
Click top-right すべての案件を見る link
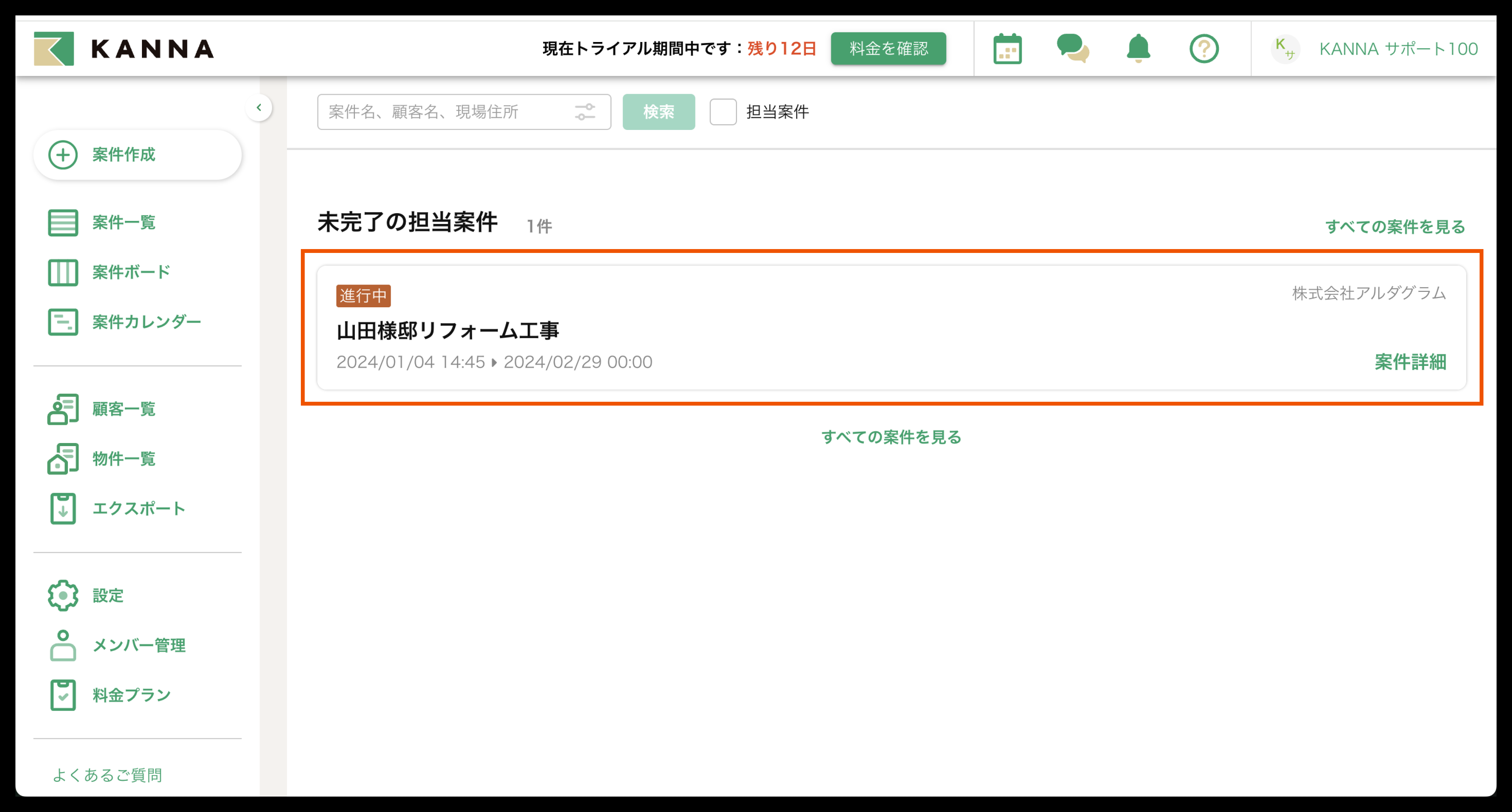1395,226
